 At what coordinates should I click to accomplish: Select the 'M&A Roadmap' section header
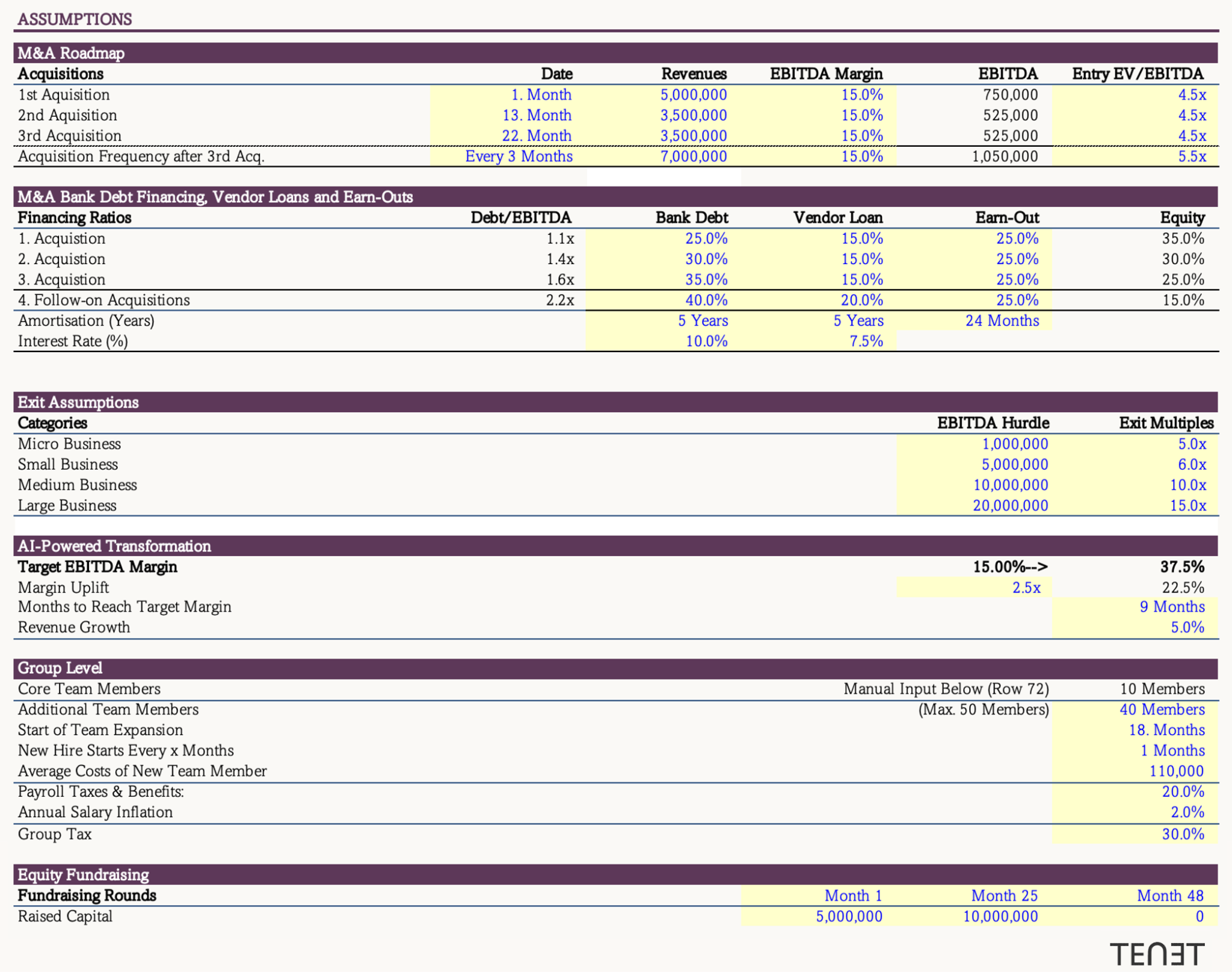[x=616, y=53]
